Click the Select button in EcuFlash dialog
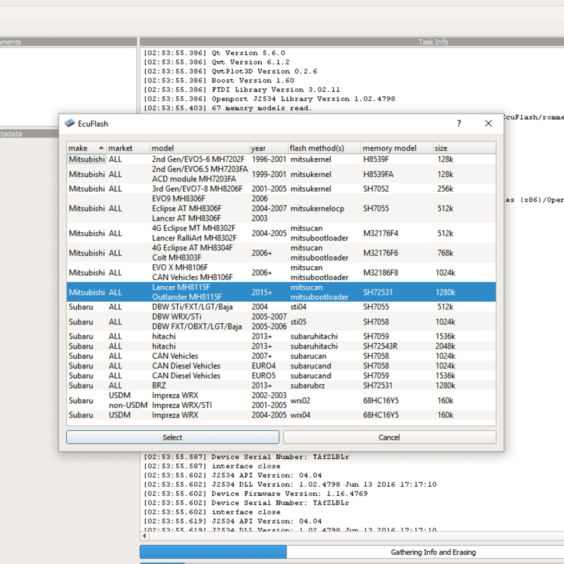564x564 pixels. (172, 437)
